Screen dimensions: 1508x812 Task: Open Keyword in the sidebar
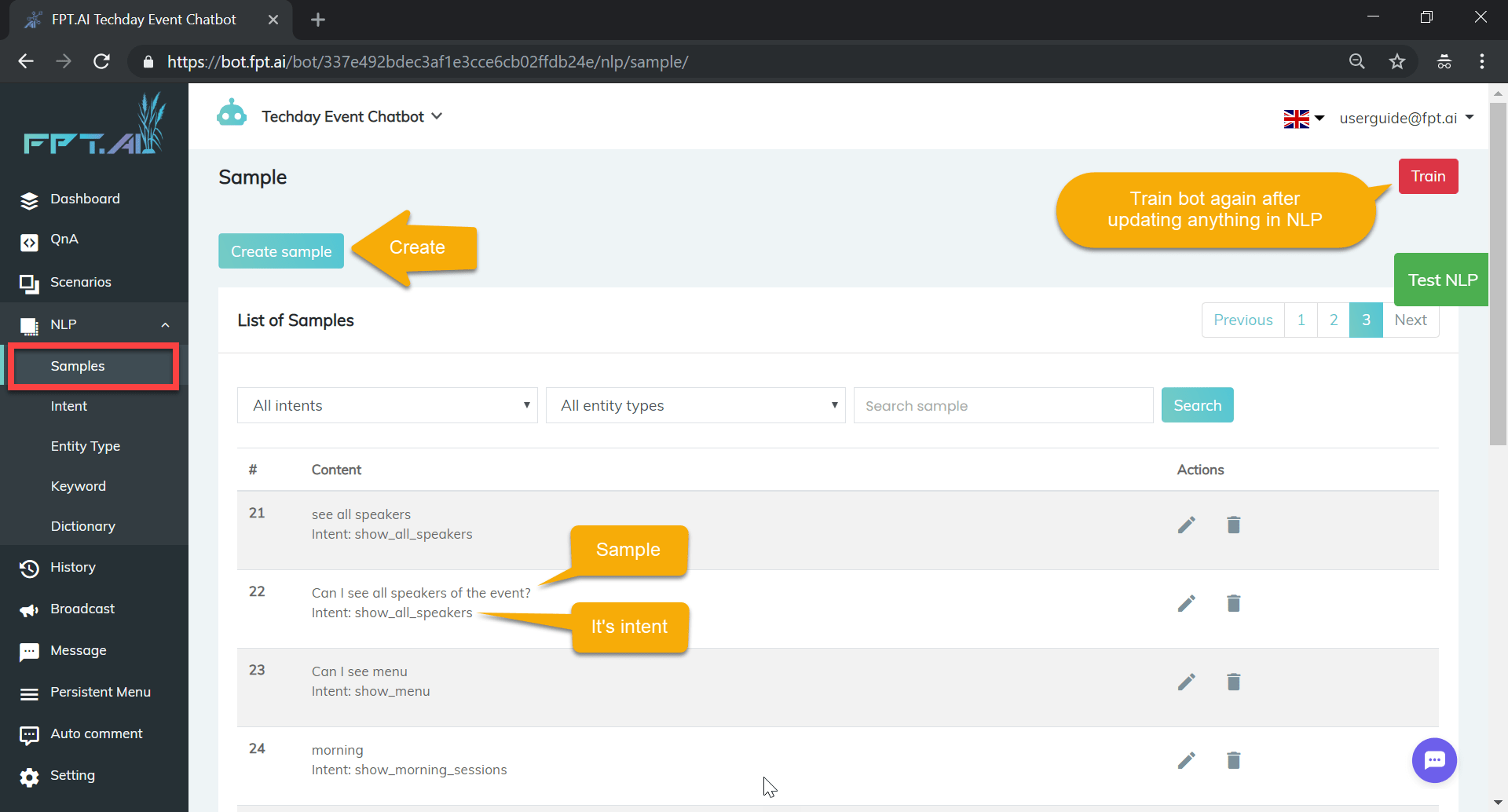click(79, 486)
